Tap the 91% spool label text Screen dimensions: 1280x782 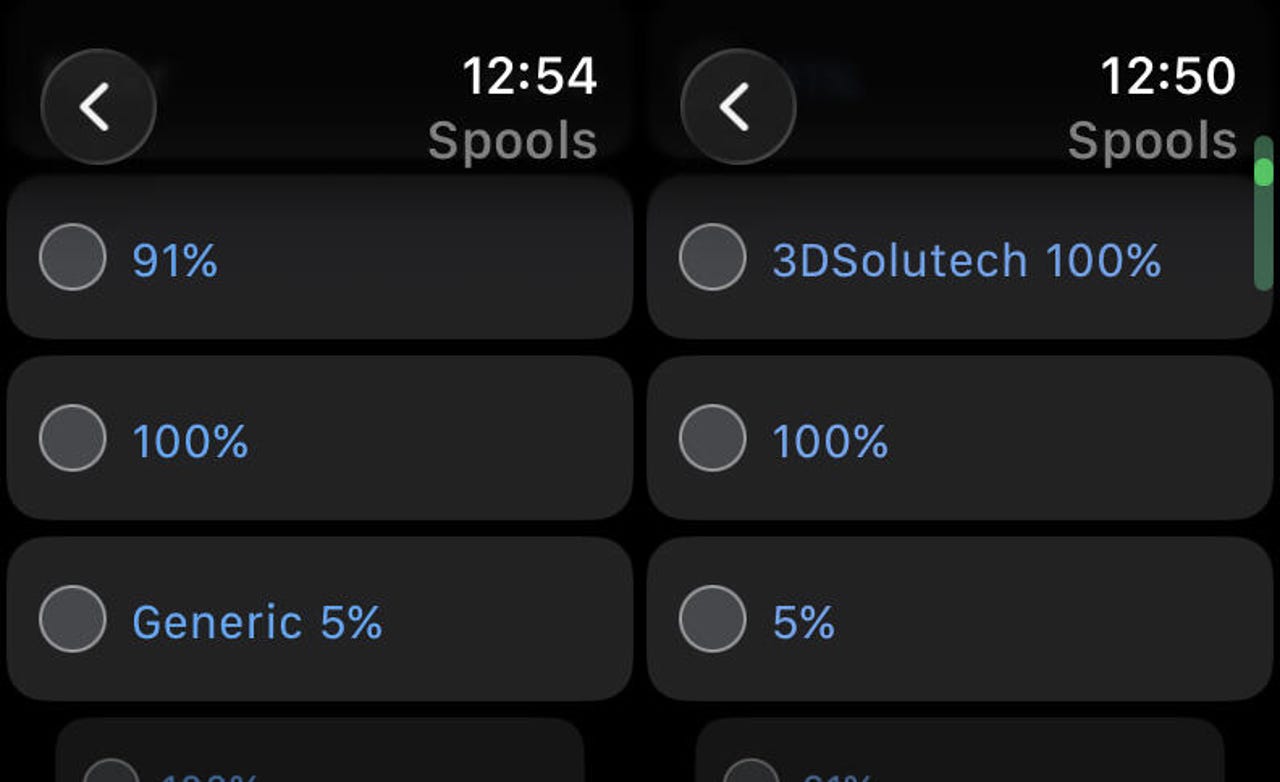point(175,261)
